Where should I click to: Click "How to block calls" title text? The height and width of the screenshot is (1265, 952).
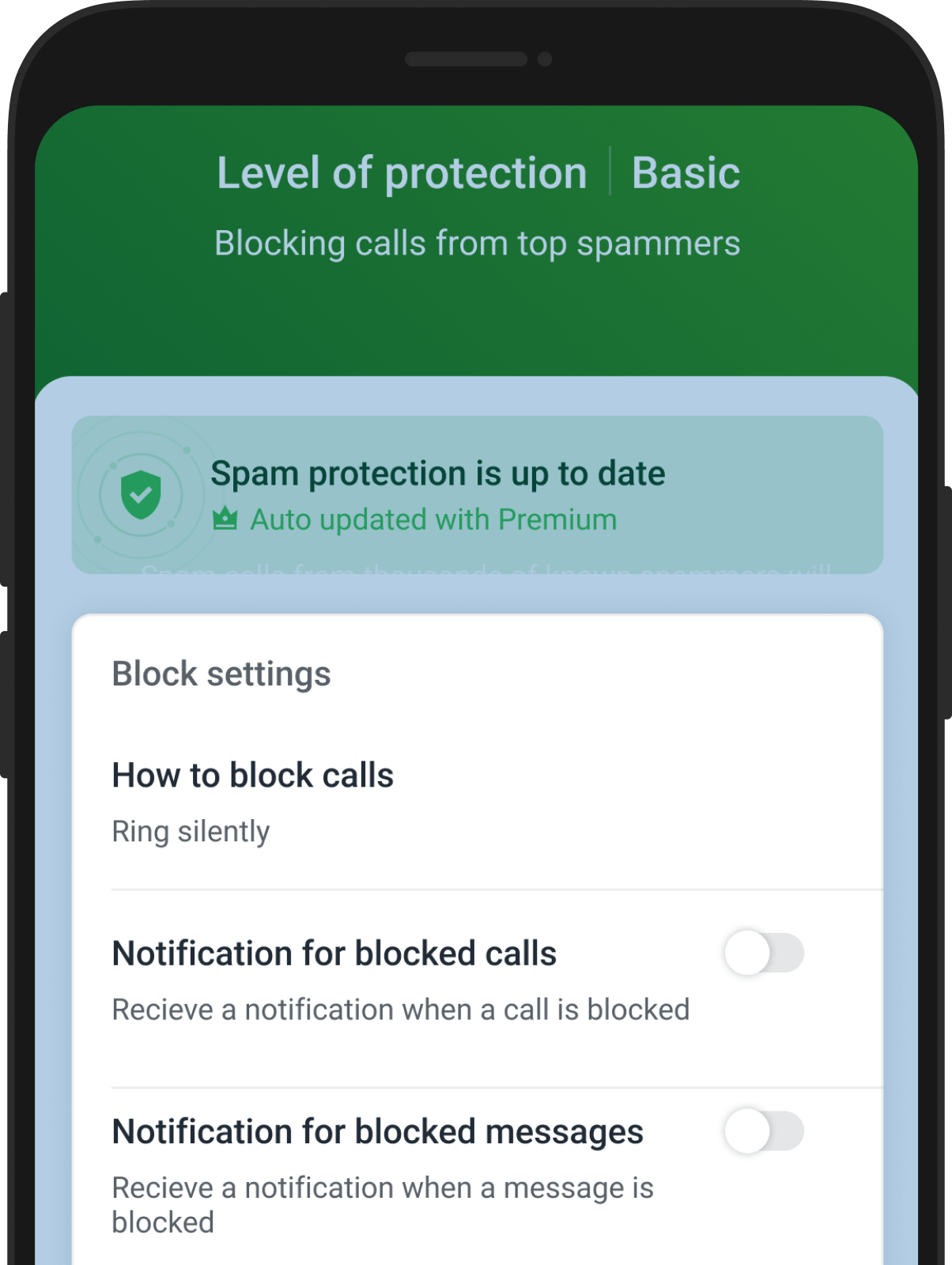252,775
